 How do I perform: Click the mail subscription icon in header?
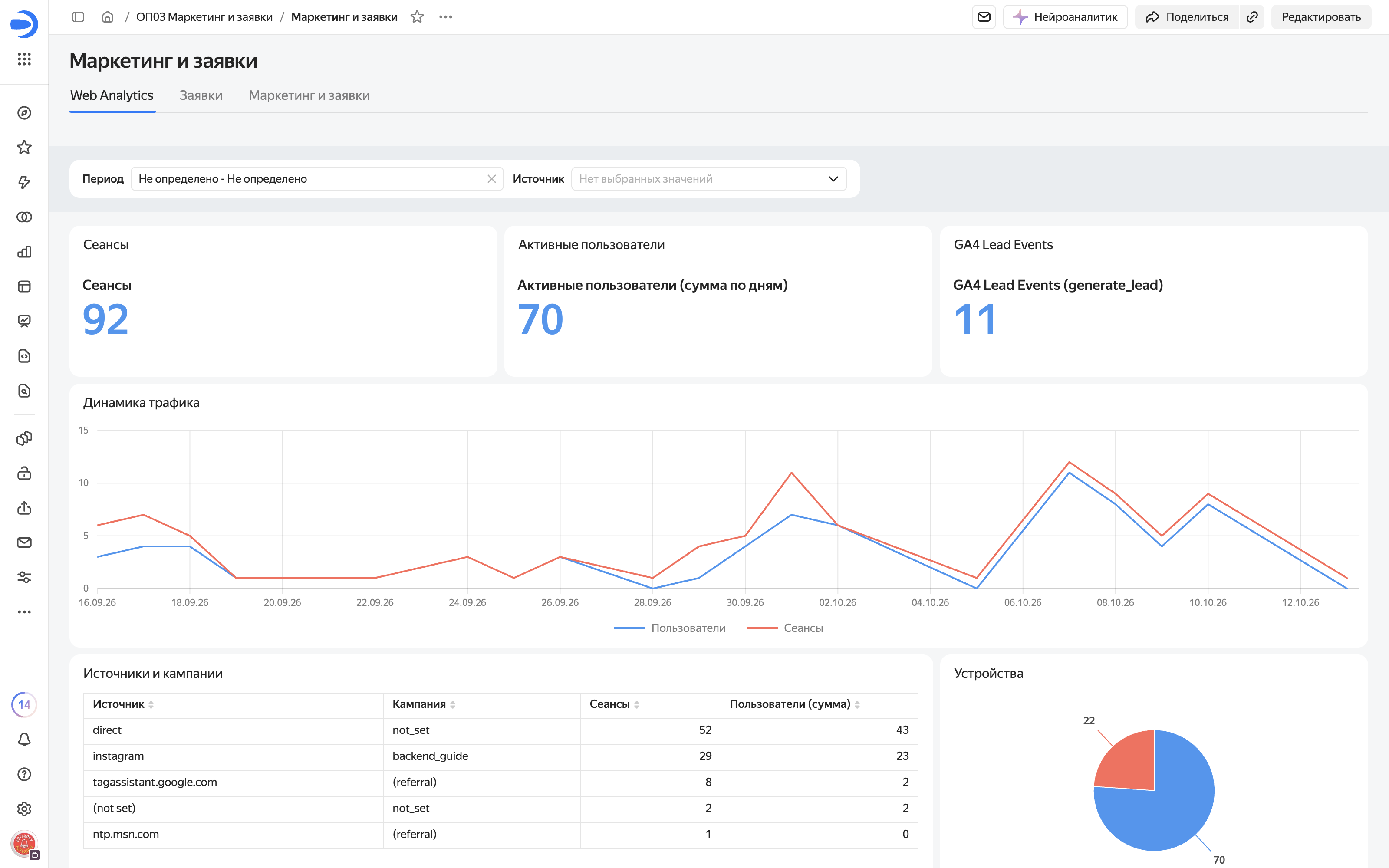point(984,17)
